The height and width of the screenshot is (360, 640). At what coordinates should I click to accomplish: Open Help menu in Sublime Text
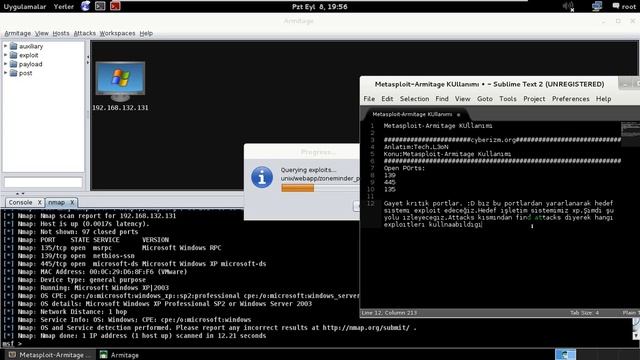603,99
